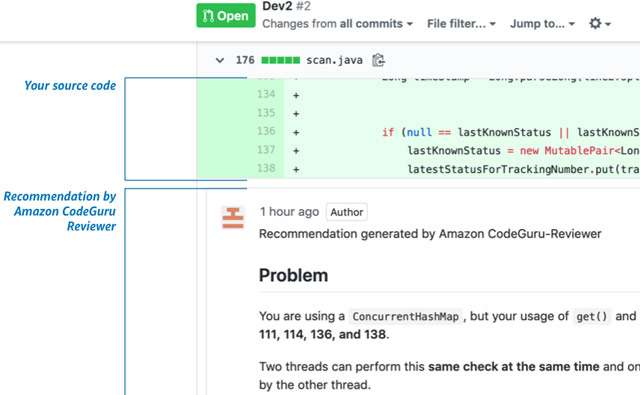This screenshot has width=640, height=395.
Task: Click the '1 hour ago' timestamp
Action: [x=289, y=212]
